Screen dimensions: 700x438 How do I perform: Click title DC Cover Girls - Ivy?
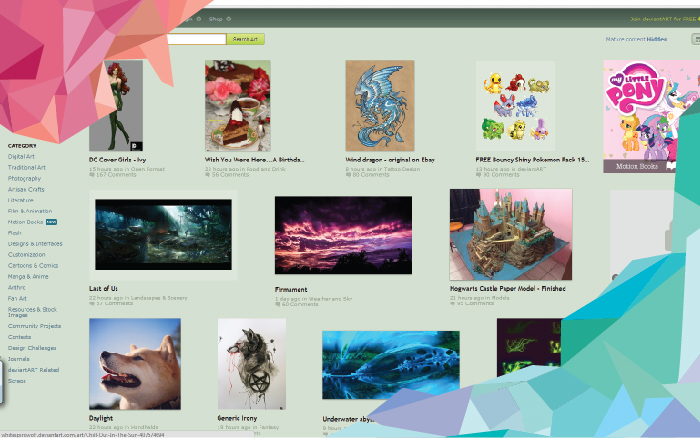117,159
